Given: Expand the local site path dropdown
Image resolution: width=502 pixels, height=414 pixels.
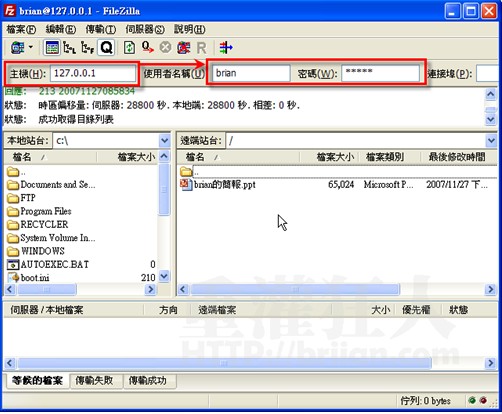Looking at the screenshot, I should click(165, 141).
